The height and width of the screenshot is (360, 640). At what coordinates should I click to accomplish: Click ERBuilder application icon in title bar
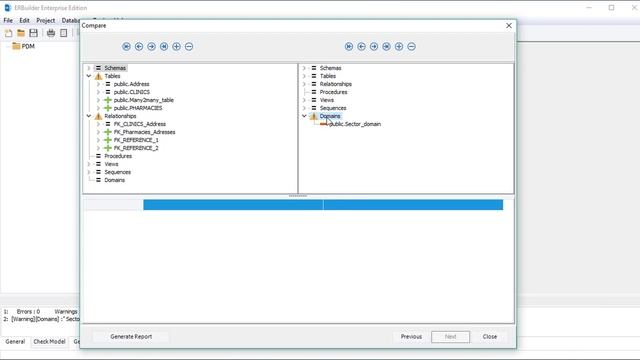coord(7,8)
